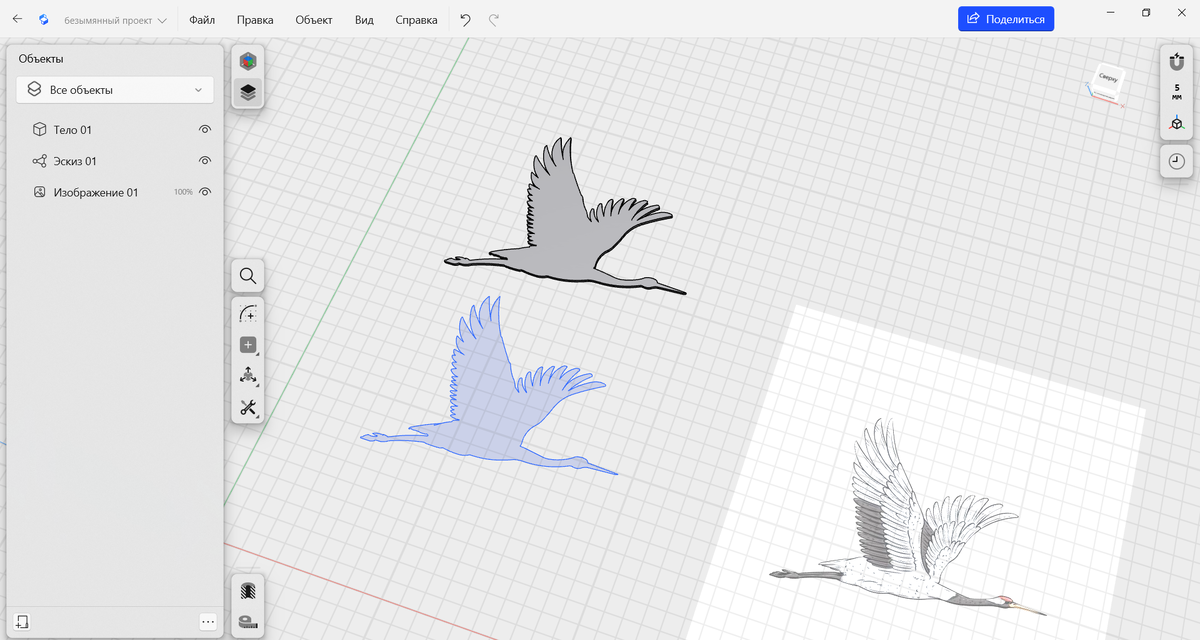
Task: Go back using the left arrow
Action: [17, 19]
